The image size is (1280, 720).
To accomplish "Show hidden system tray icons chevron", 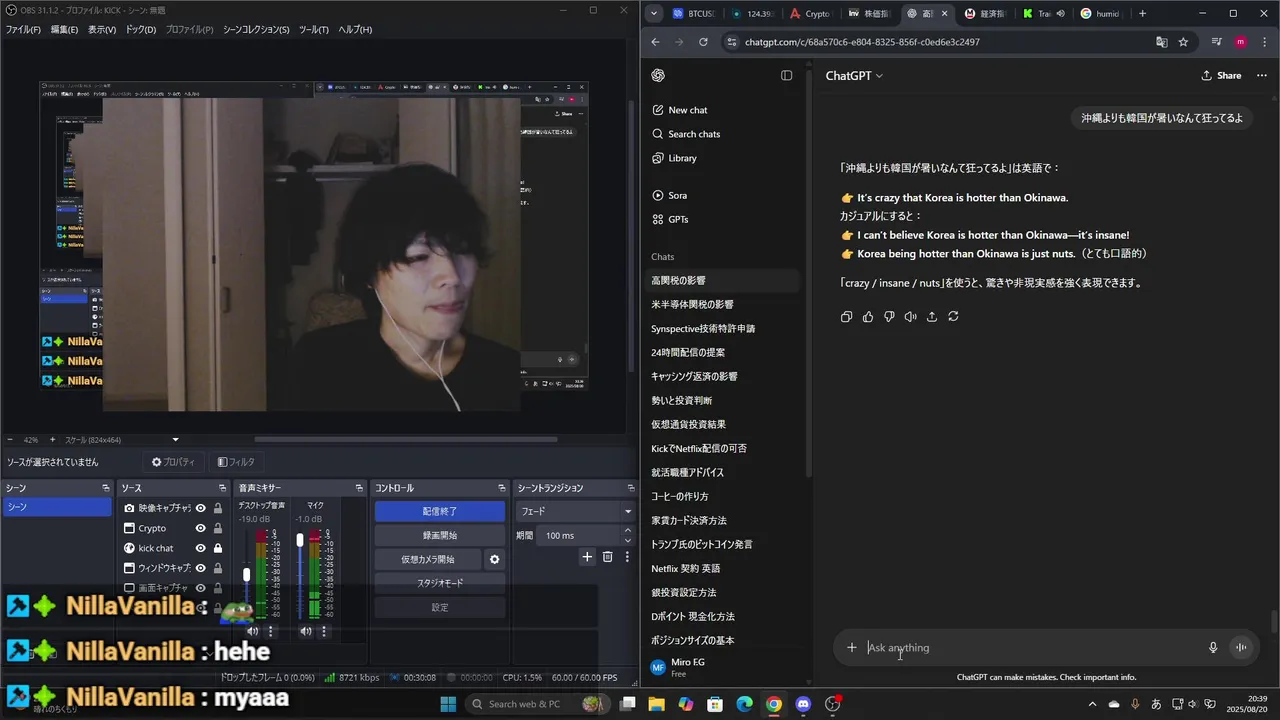I will (x=1092, y=704).
